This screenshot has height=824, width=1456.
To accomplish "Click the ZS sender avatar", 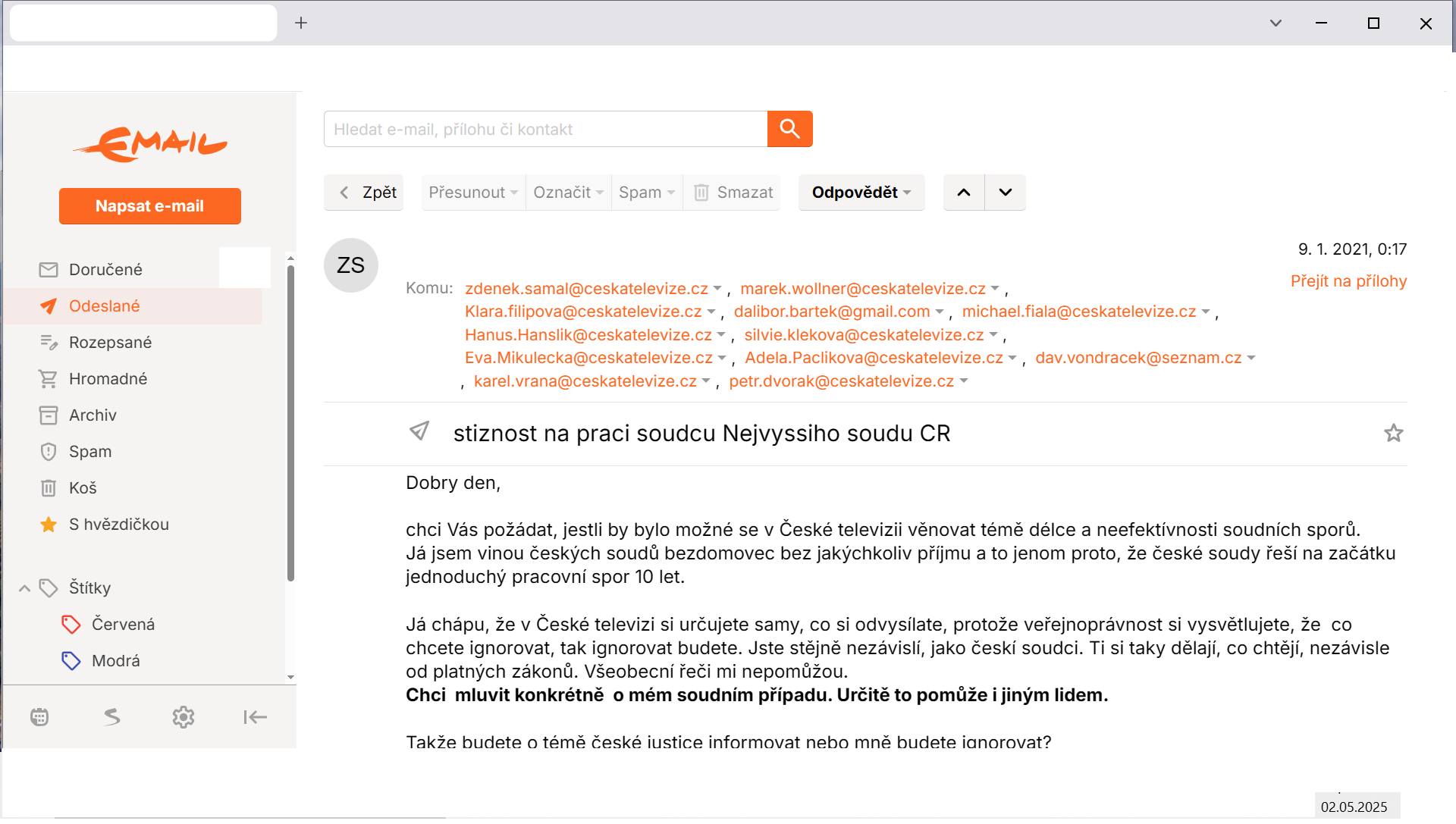I will [351, 265].
